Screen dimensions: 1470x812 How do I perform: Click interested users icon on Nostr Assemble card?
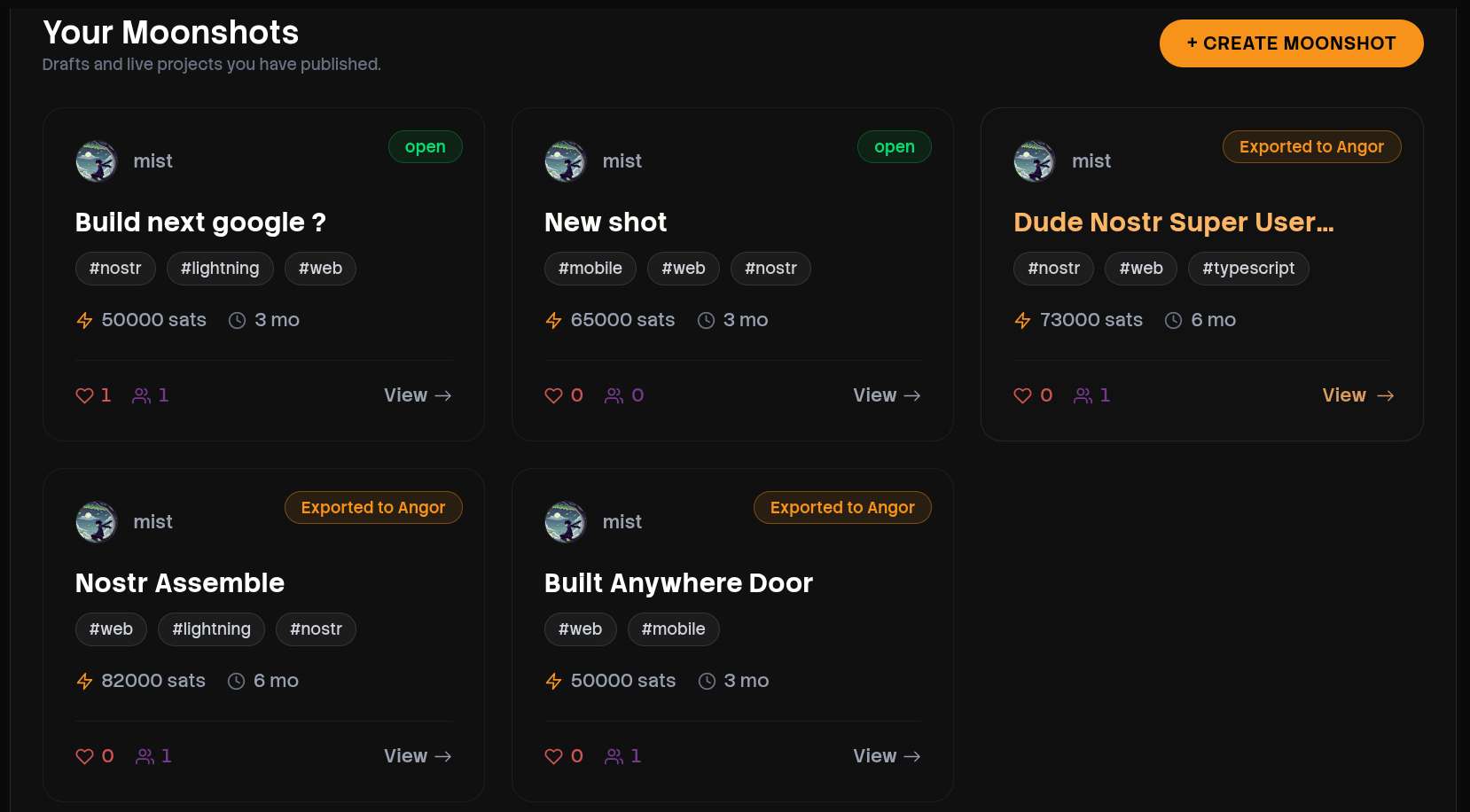[x=145, y=756]
